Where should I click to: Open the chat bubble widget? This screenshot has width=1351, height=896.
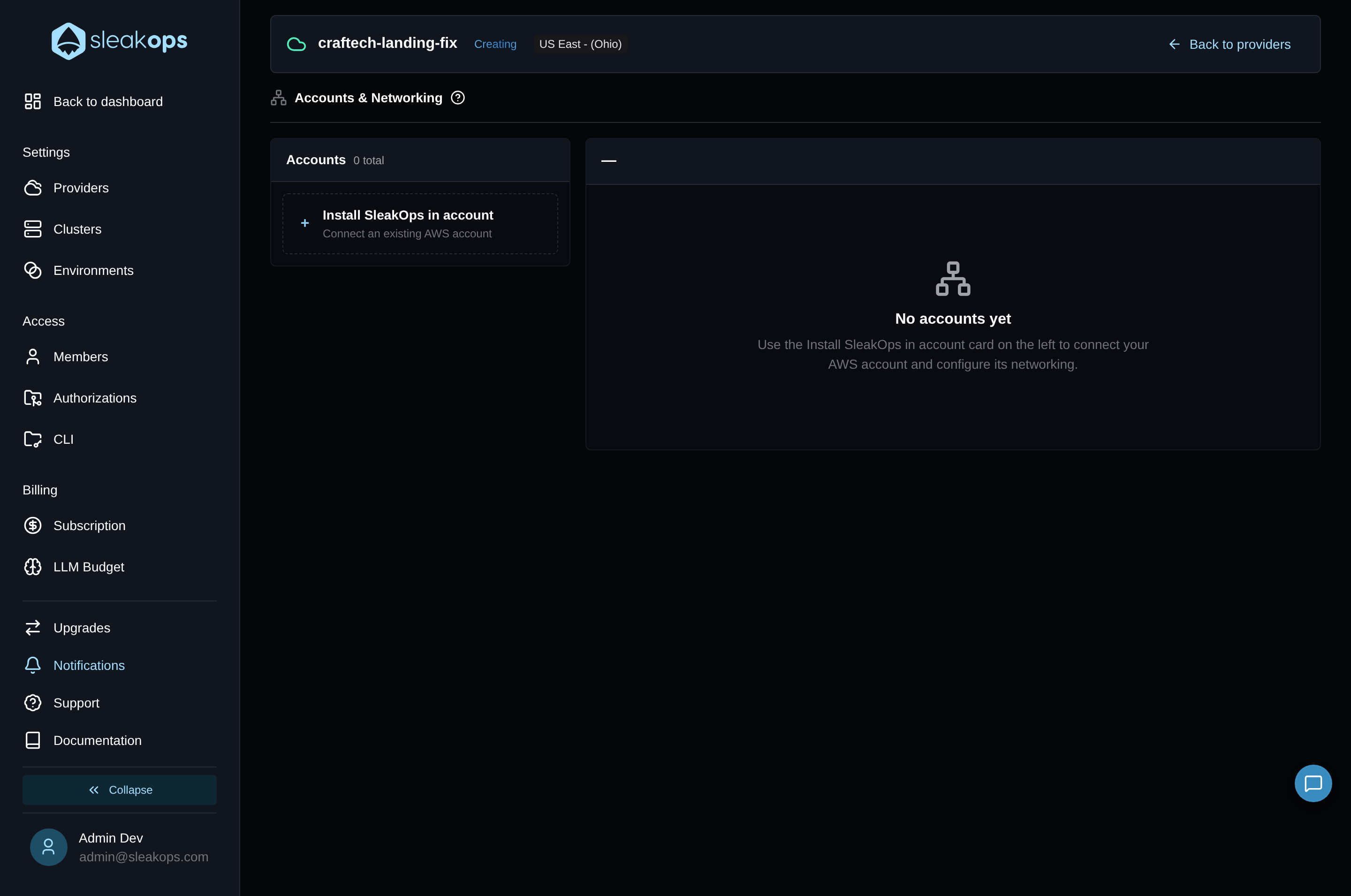tap(1313, 783)
